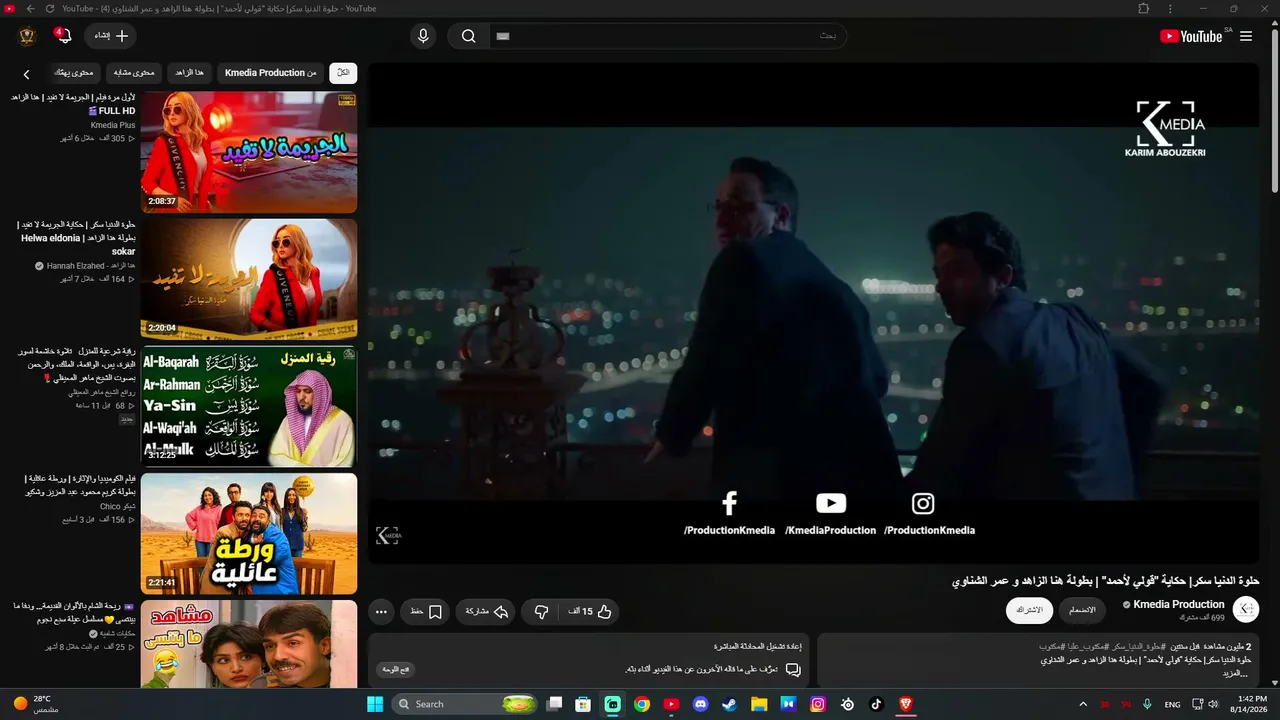Go back with the browser back arrow
Viewport: 1280px width, 720px height.
pos(30,8)
